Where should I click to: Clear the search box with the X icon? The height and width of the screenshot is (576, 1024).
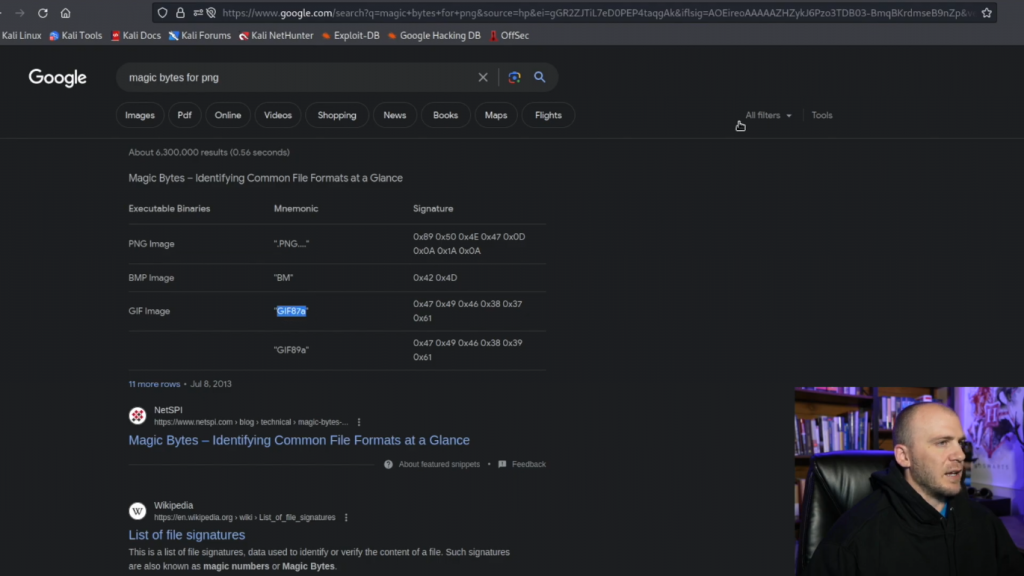[x=483, y=77]
